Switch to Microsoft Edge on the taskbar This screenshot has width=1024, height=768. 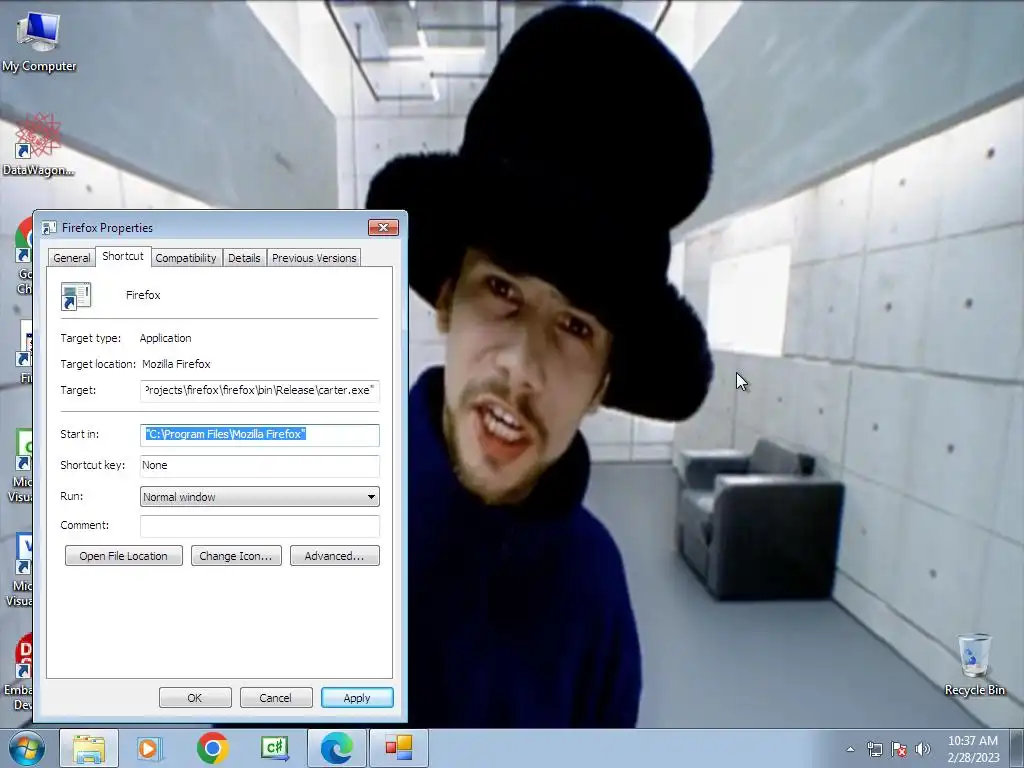(x=336, y=748)
